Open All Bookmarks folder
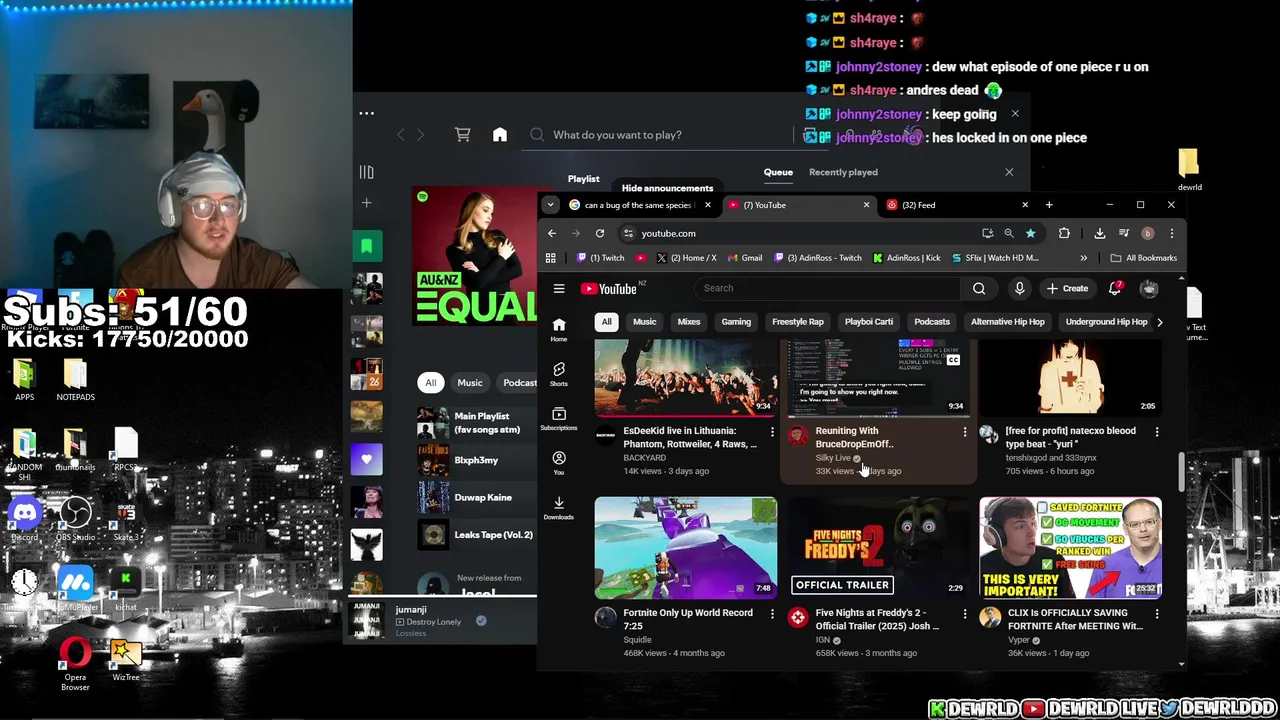 coord(1143,258)
